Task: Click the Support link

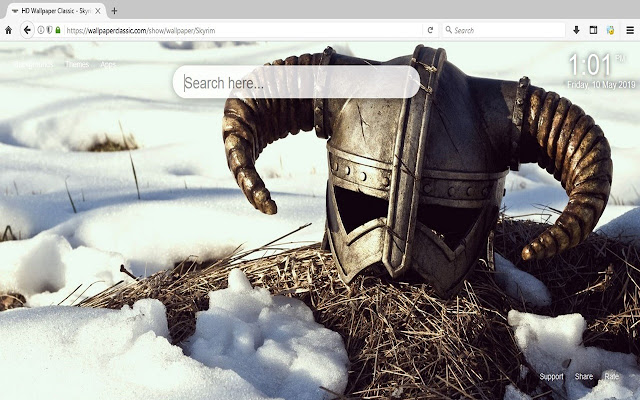Action: [x=551, y=376]
